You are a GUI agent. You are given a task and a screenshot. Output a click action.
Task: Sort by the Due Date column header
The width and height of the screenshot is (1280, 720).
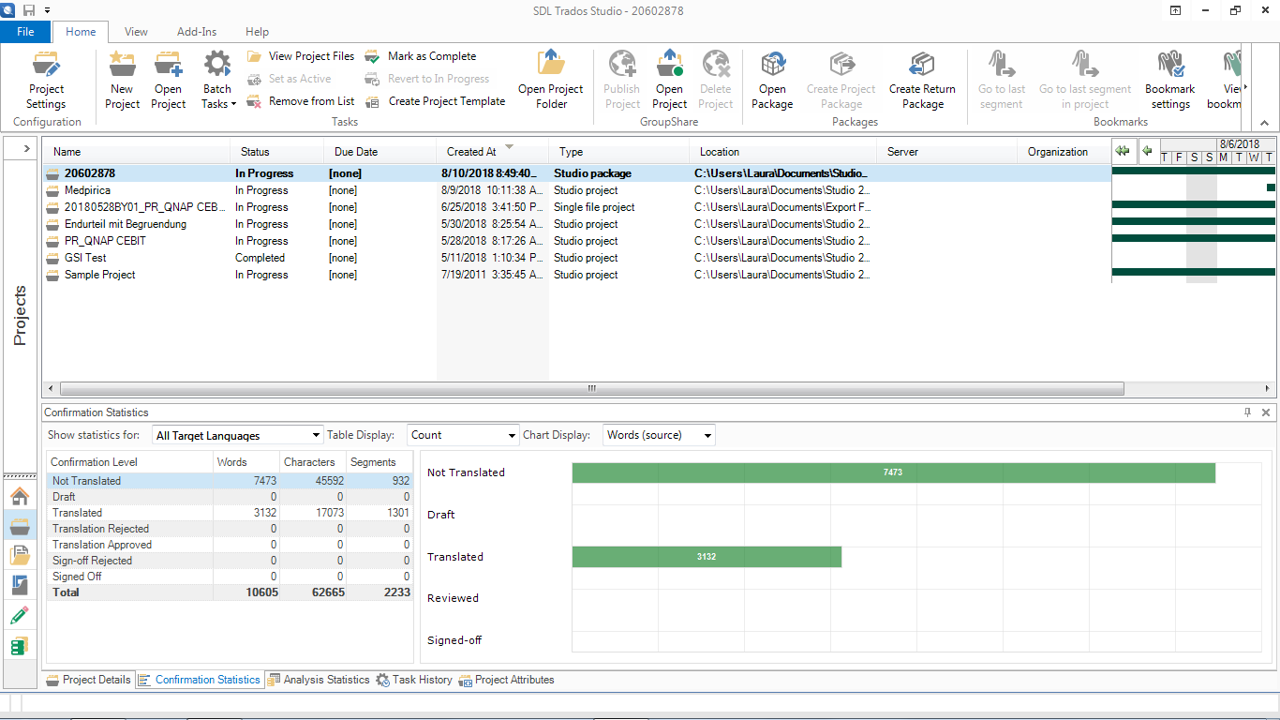click(381, 152)
